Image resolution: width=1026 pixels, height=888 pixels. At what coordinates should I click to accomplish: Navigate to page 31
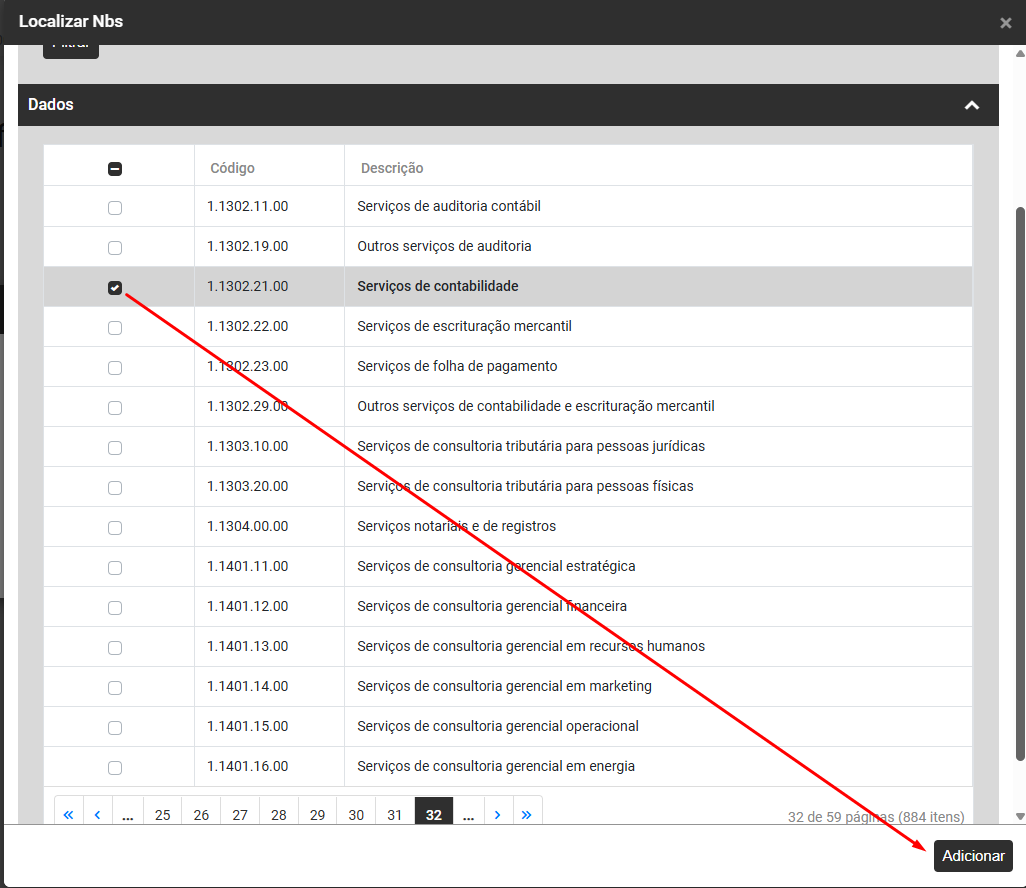pos(394,815)
